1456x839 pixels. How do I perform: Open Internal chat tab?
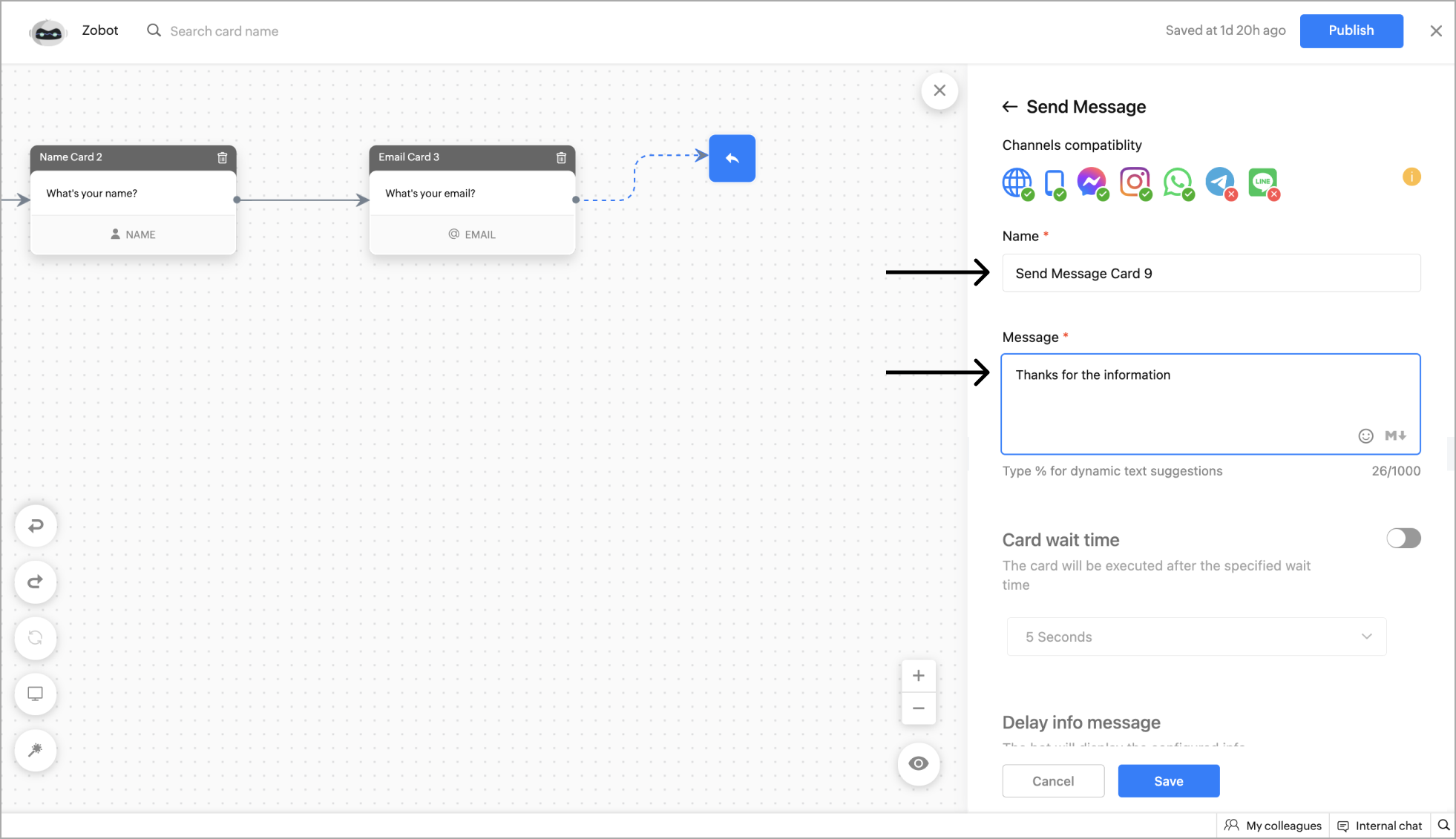pyautogui.click(x=1380, y=826)
